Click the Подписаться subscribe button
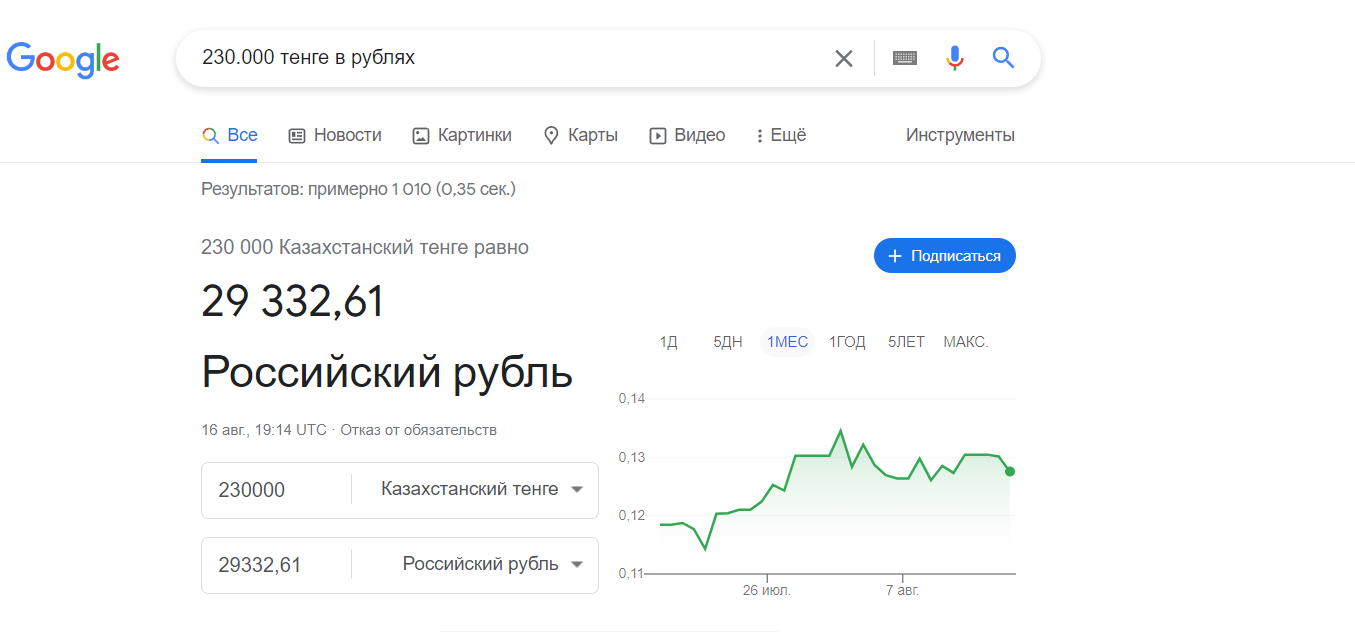This screenshot has height=632, width=1355. click(945, 256)
